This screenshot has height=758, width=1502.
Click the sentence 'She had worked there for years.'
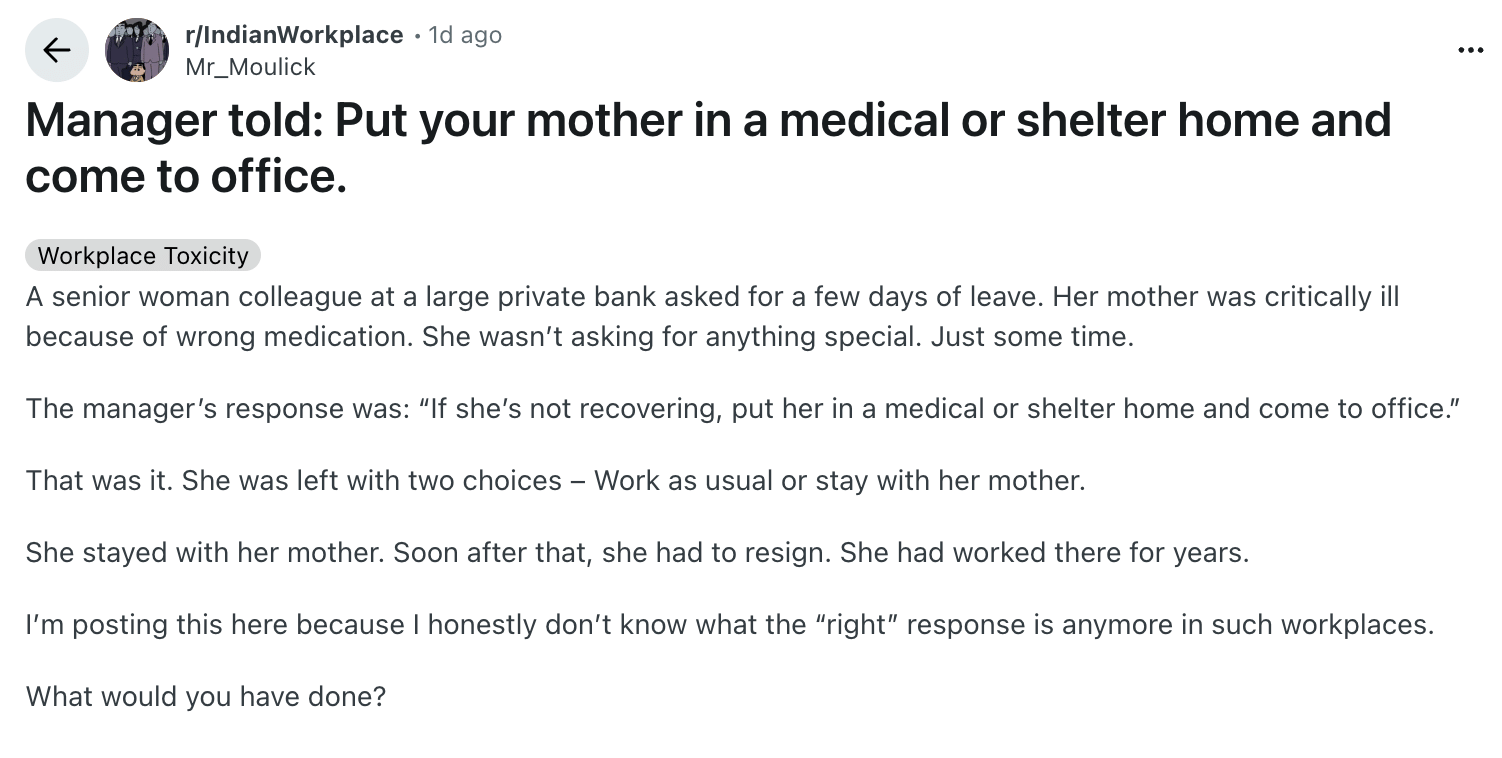(x=1044, y=553)
